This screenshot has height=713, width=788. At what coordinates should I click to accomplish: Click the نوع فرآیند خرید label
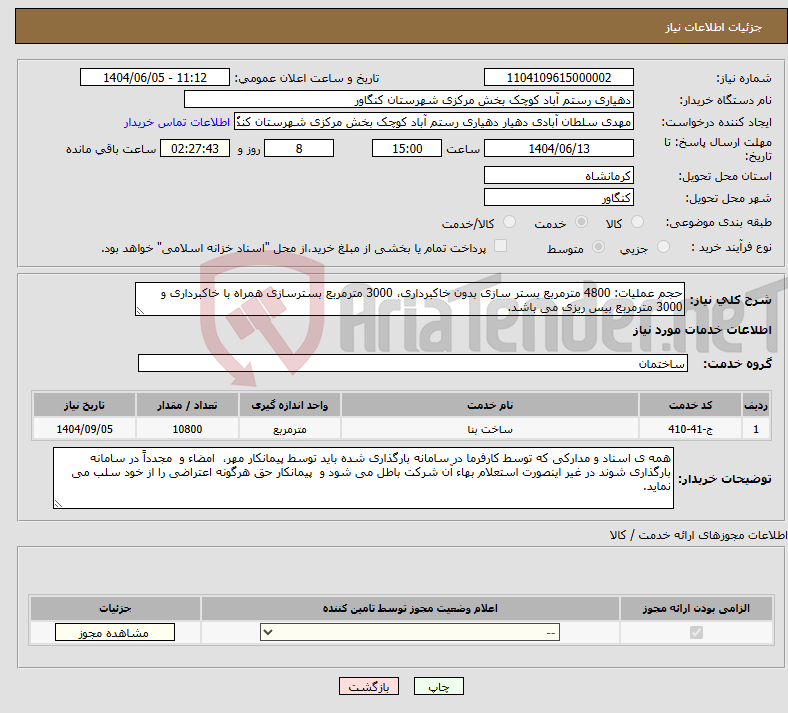click(x=731, y=247)
